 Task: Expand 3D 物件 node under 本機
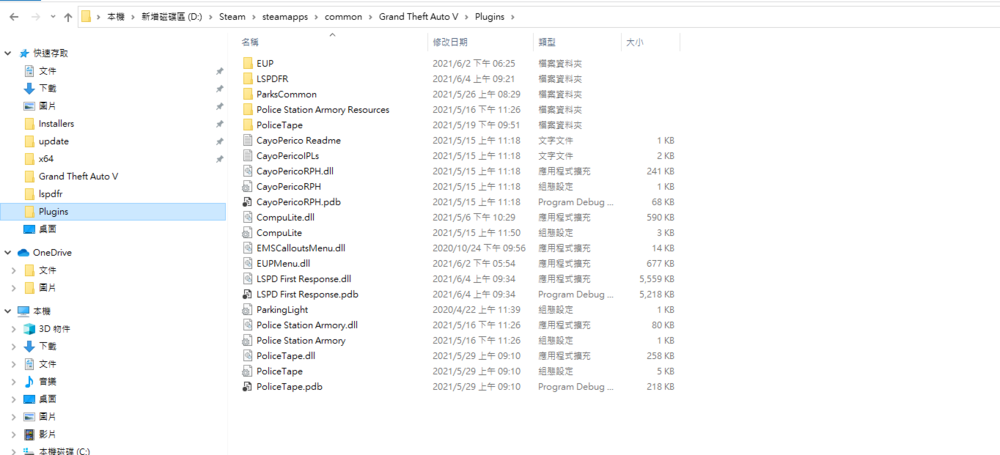click(x=14, y=329)
